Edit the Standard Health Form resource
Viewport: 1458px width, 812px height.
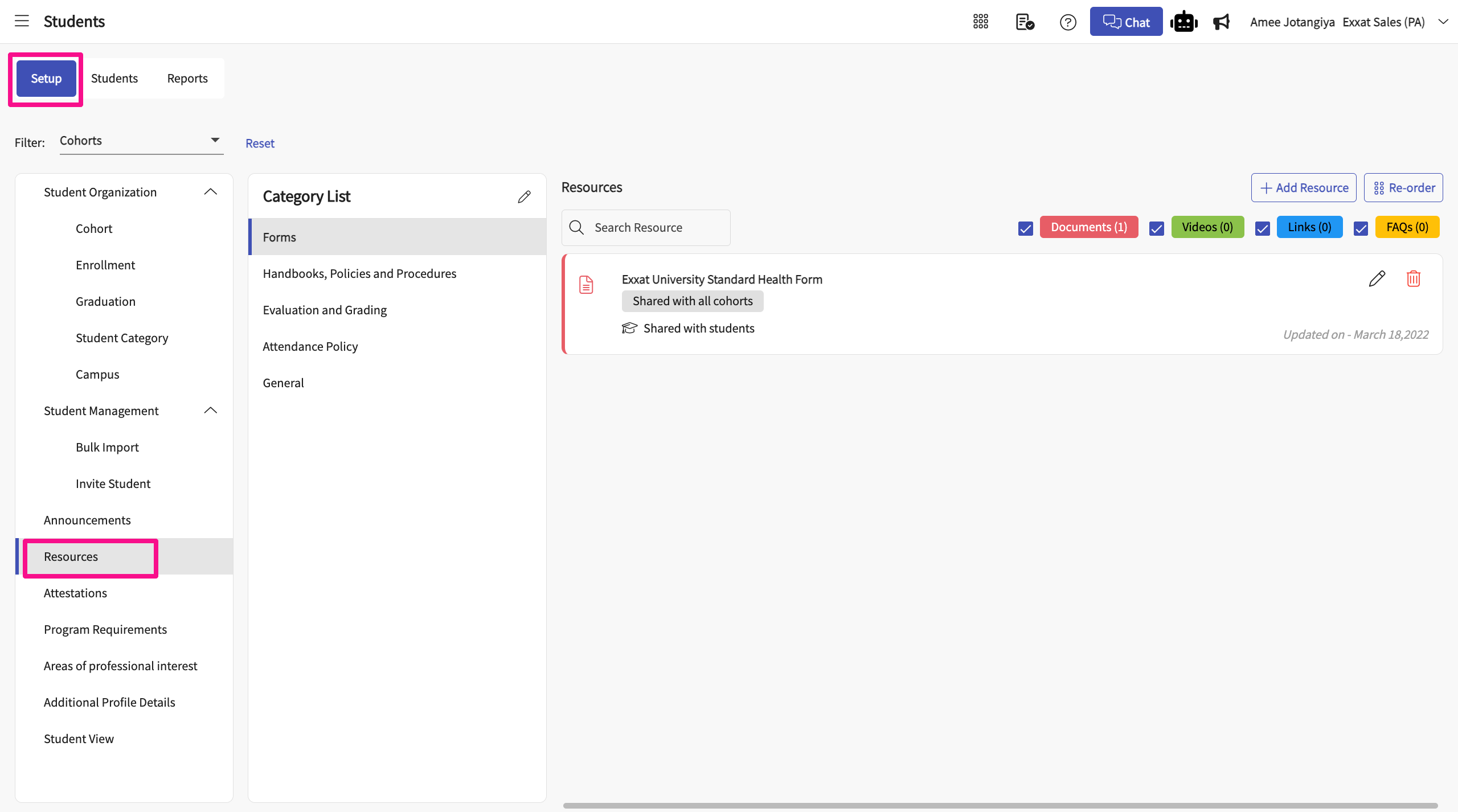pyautogui.click(x=1377, y=278)
